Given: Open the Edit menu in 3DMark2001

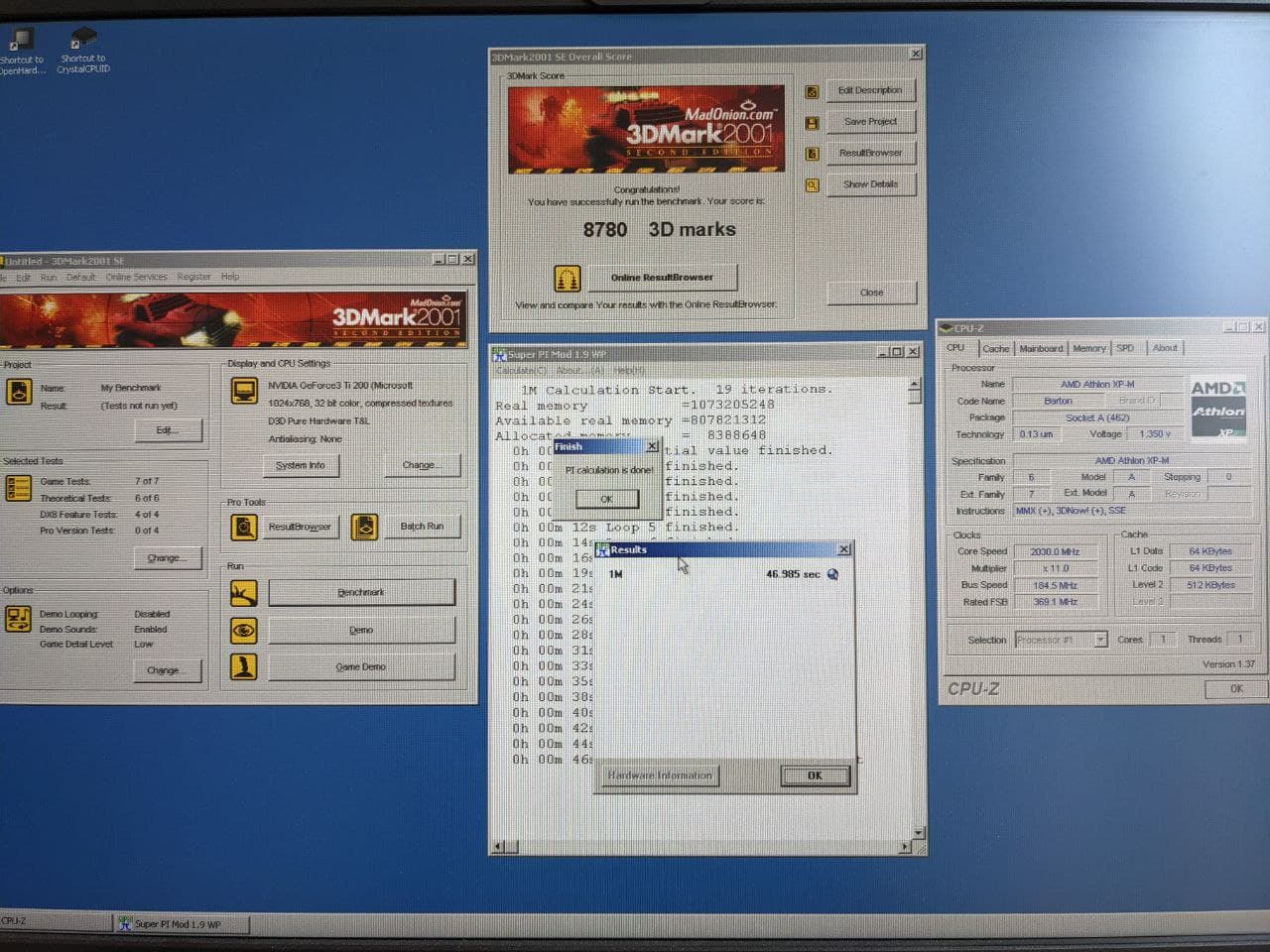Looking at the screenshot, I should (24, 278).
